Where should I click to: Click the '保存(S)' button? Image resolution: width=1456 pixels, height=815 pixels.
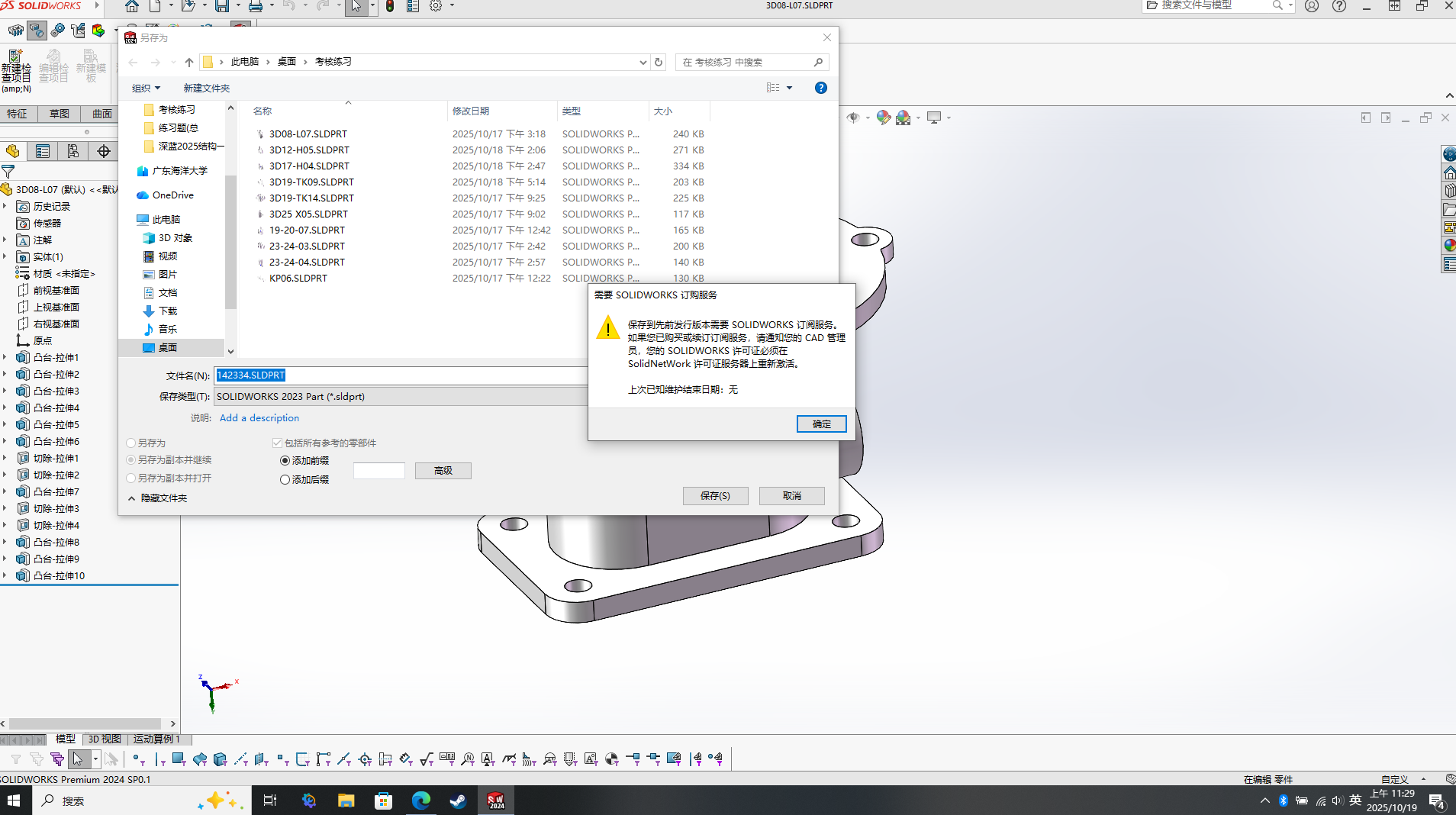click(716, 496)
